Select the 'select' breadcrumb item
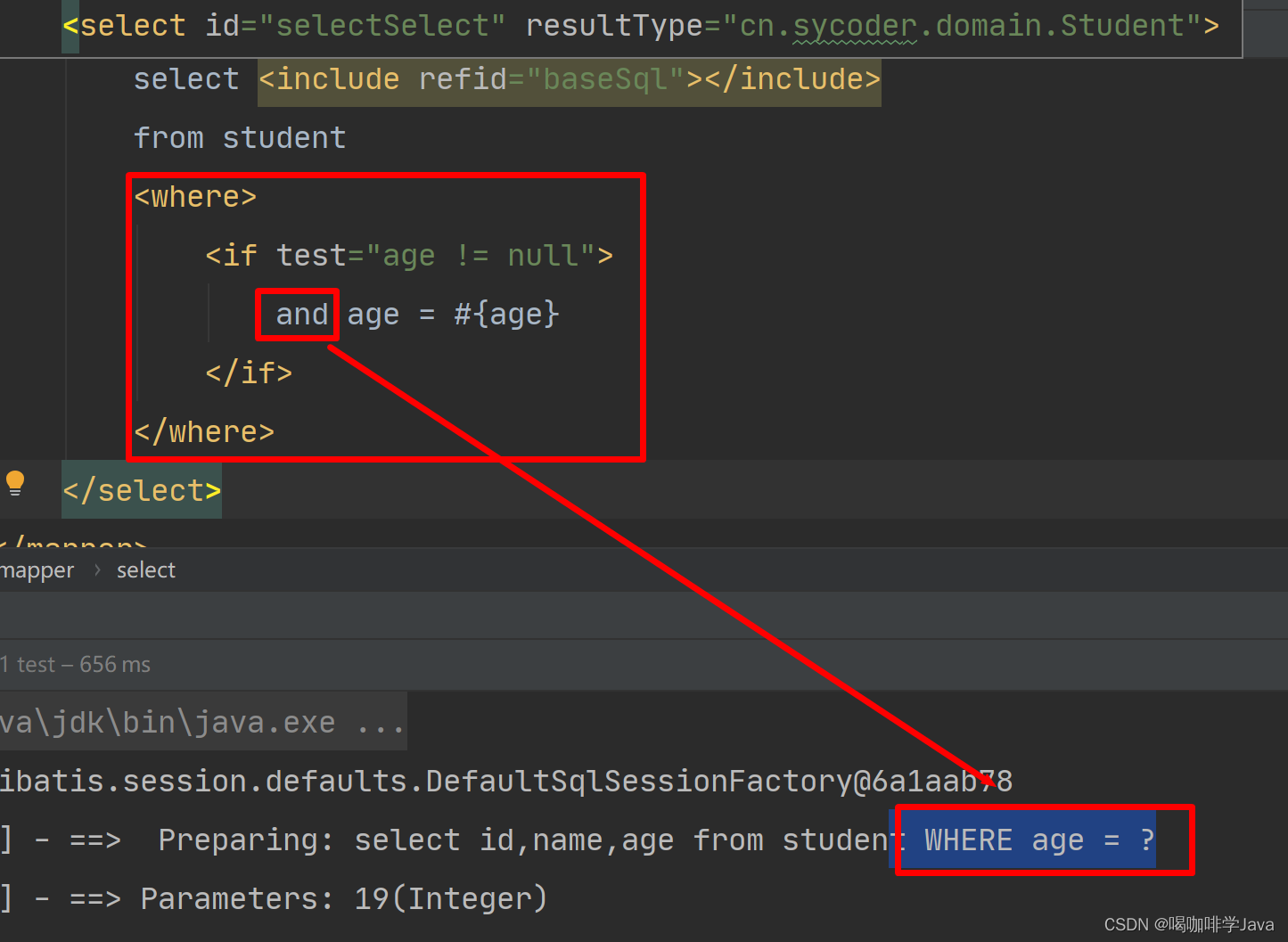 coord(146,570)
